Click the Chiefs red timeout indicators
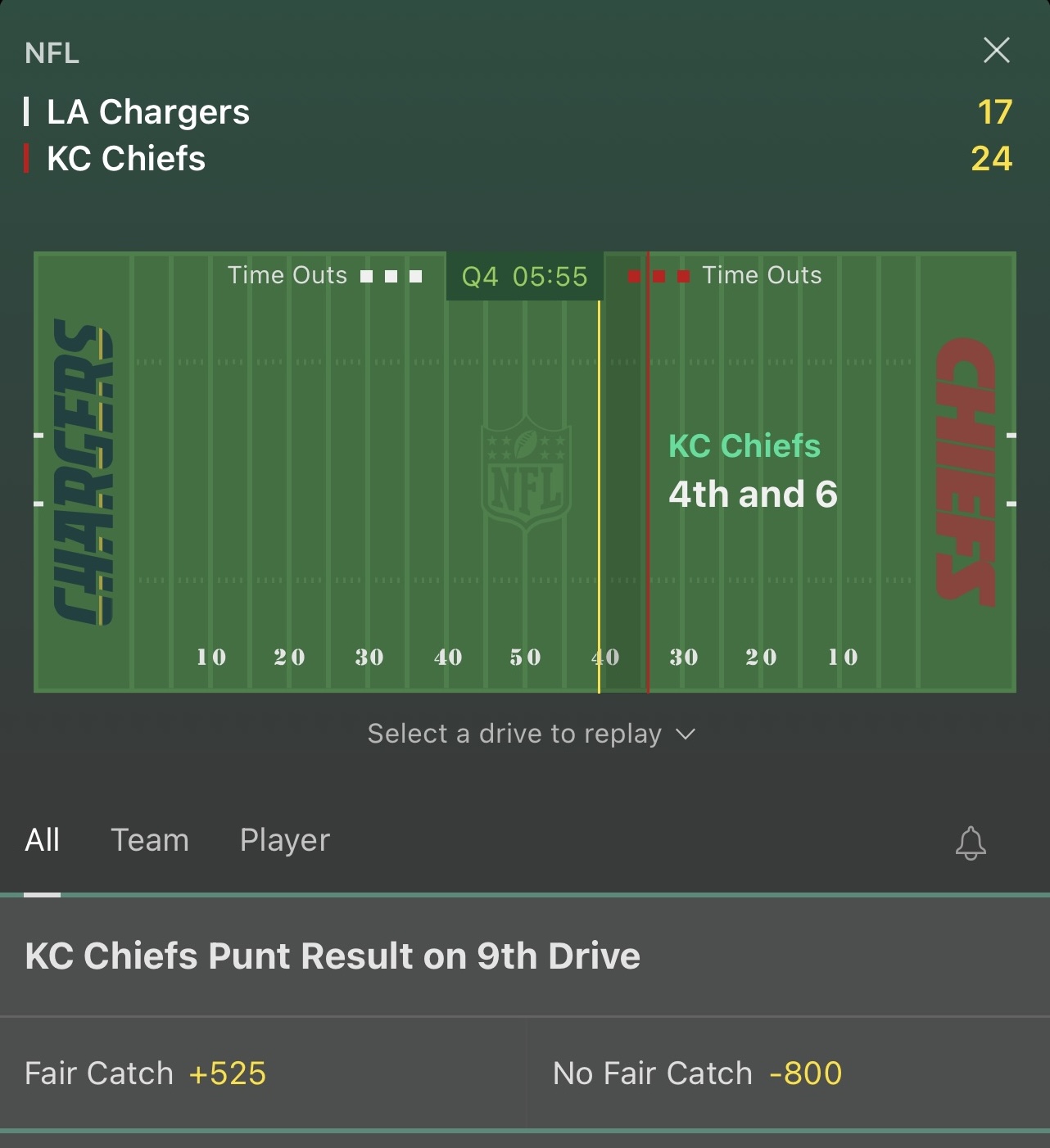 (x=659, y=277)
